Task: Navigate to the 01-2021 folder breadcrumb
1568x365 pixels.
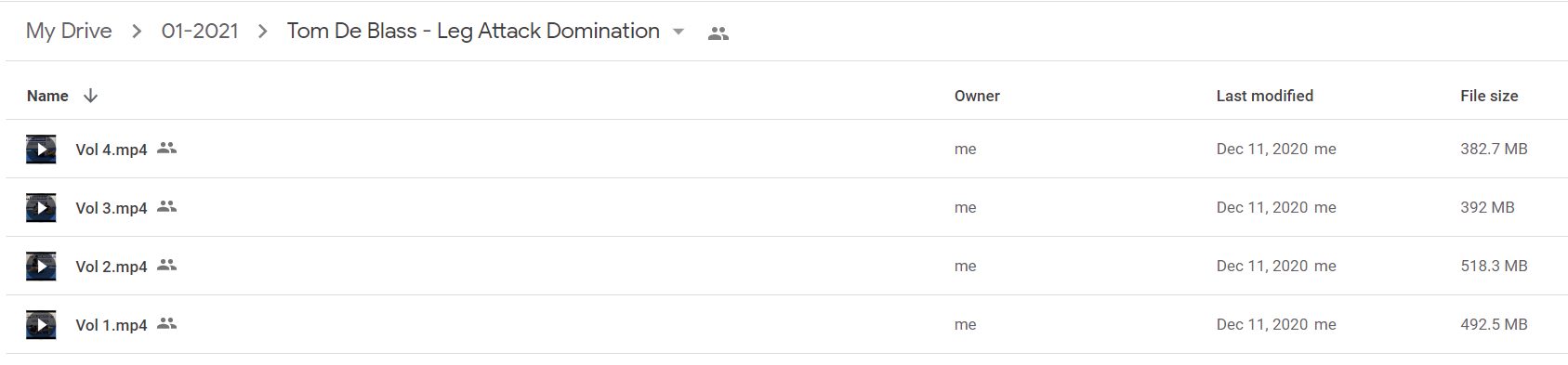Action: (200, 31)
